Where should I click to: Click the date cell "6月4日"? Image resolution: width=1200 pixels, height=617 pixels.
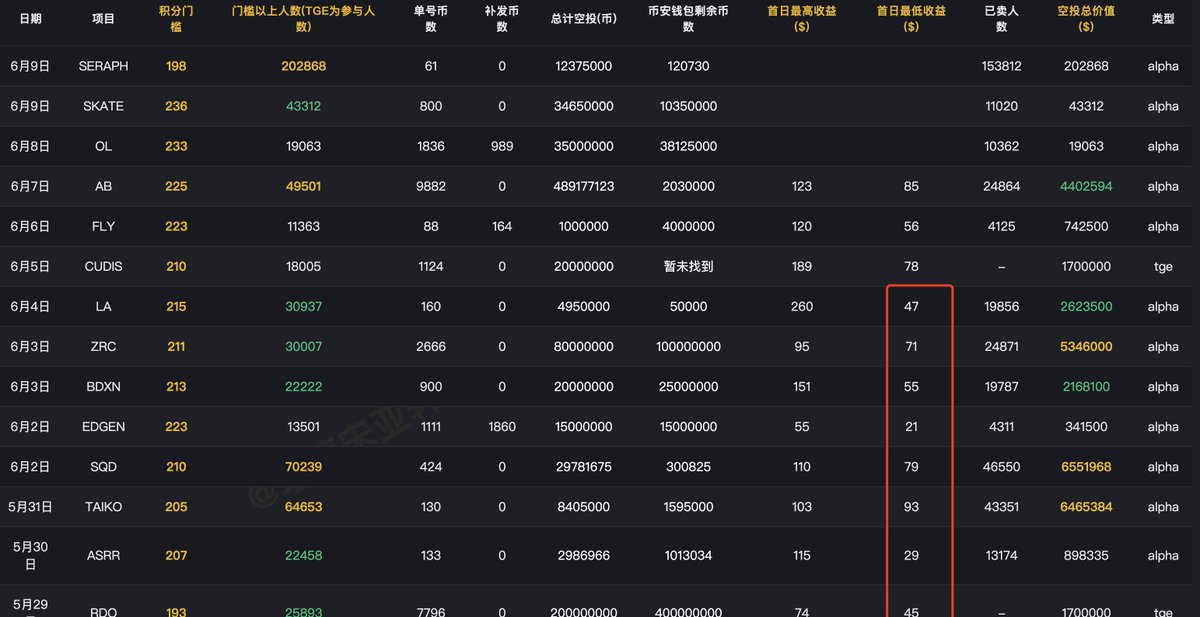pos(30,306)
